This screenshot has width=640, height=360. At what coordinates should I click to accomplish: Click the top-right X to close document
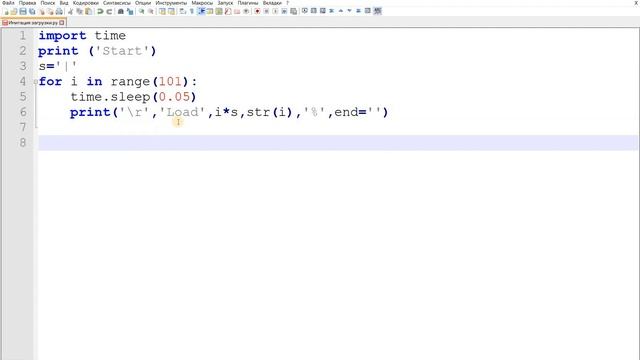click(x=636, y=3)
